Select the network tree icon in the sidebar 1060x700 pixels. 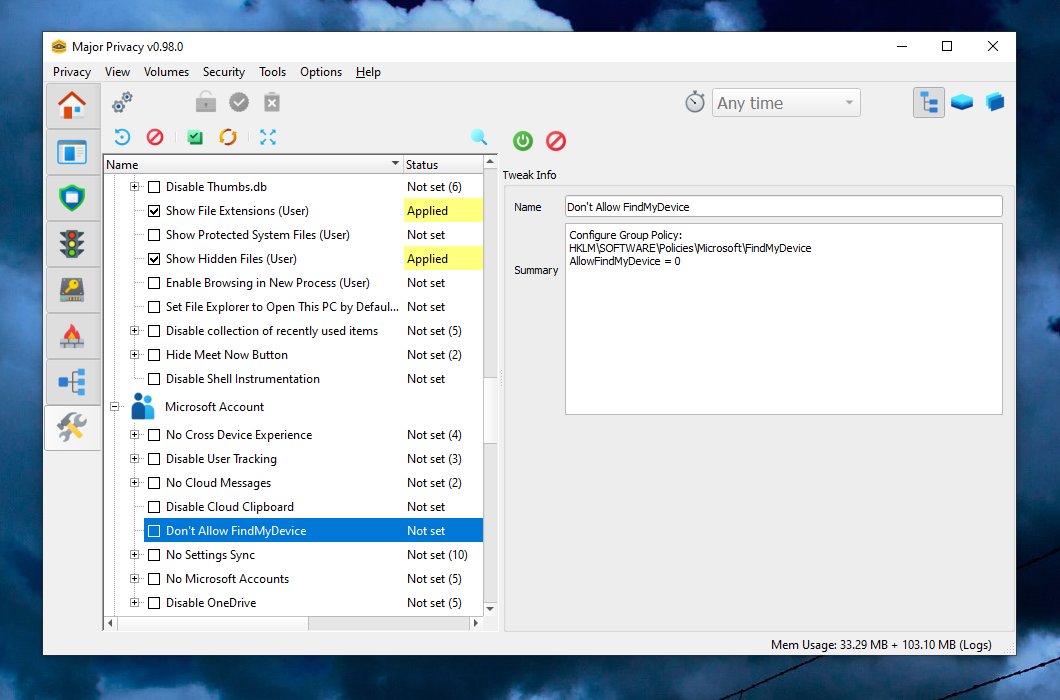coord(72,381)
